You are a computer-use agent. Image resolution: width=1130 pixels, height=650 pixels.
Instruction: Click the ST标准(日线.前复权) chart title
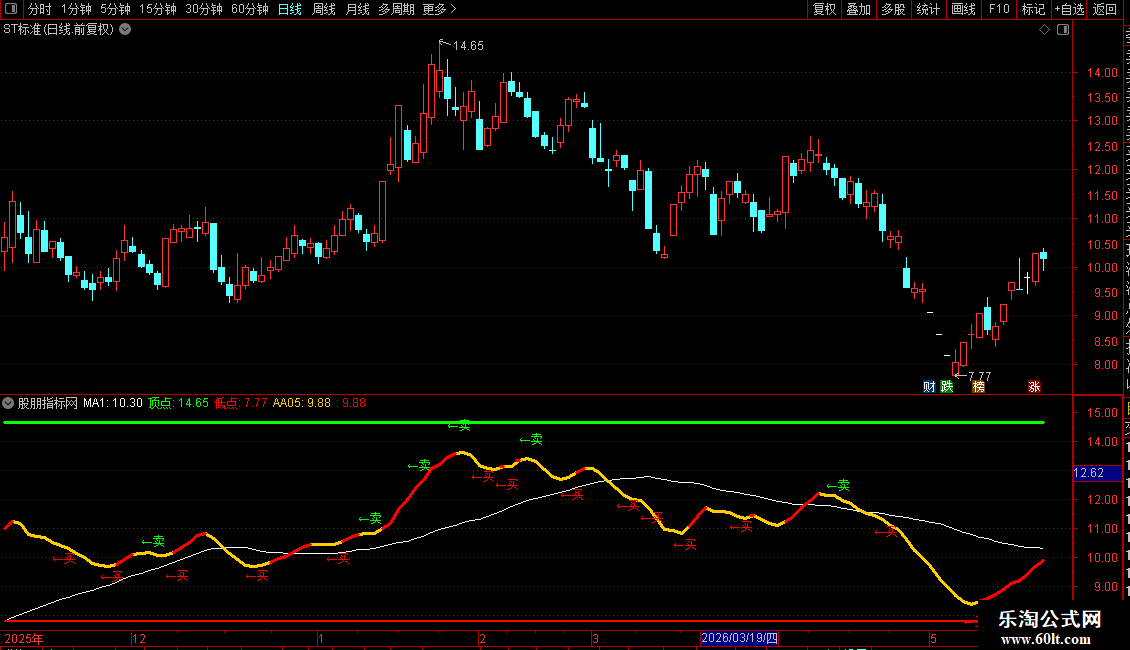click(x=58, y=30)
